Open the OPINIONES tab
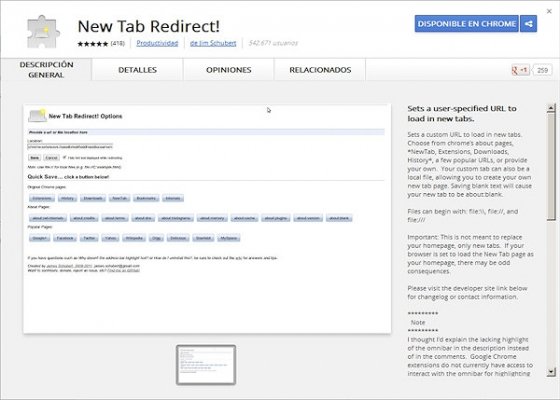The image size is (560, 400). (229, 70)
